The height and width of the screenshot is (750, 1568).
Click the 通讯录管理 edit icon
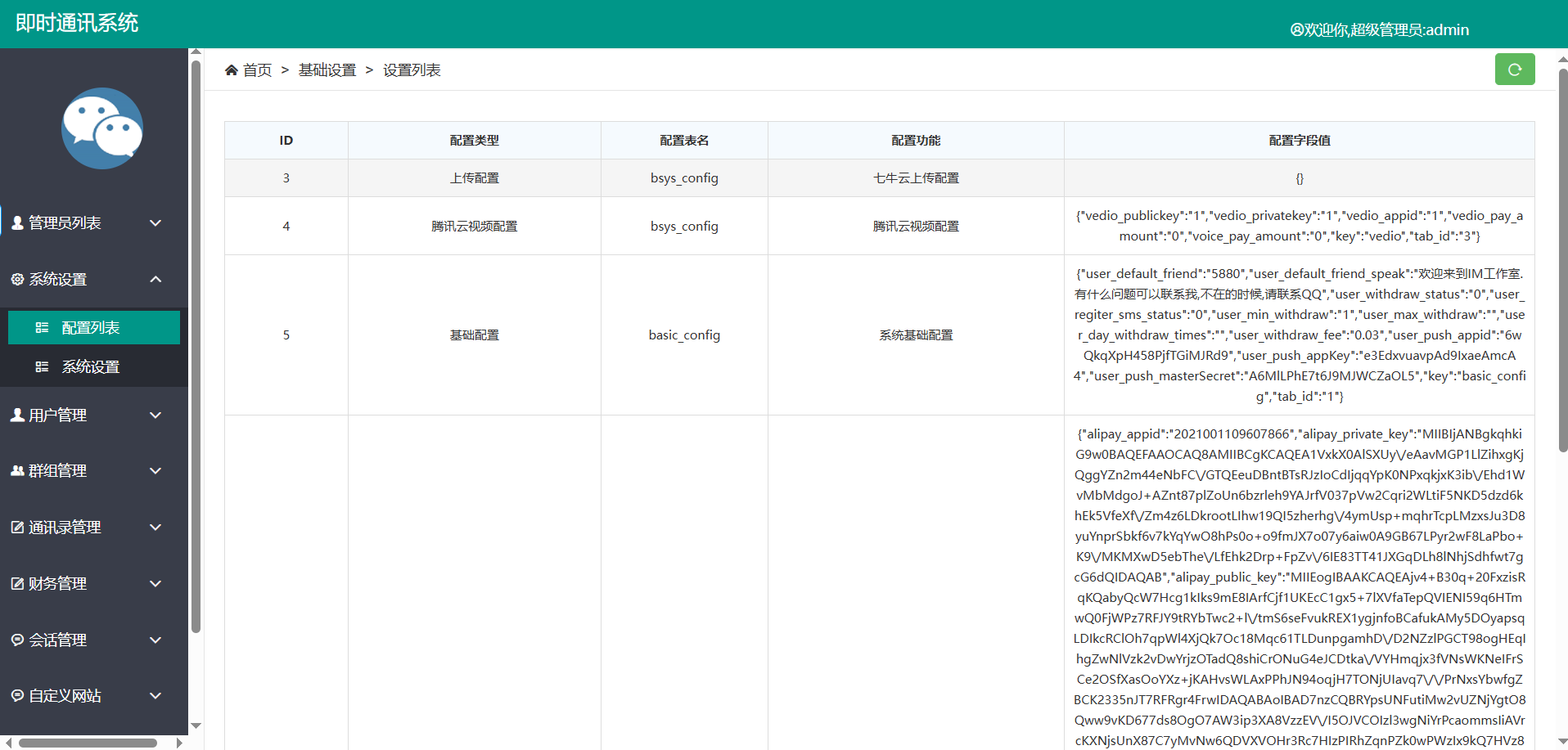17,528
